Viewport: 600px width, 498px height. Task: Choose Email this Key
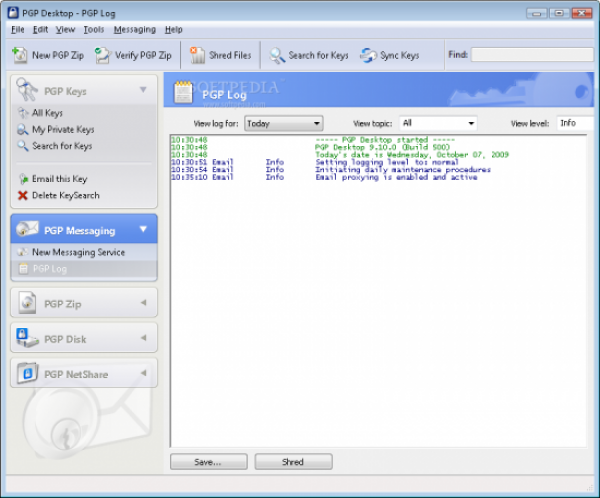coord(60,179)
